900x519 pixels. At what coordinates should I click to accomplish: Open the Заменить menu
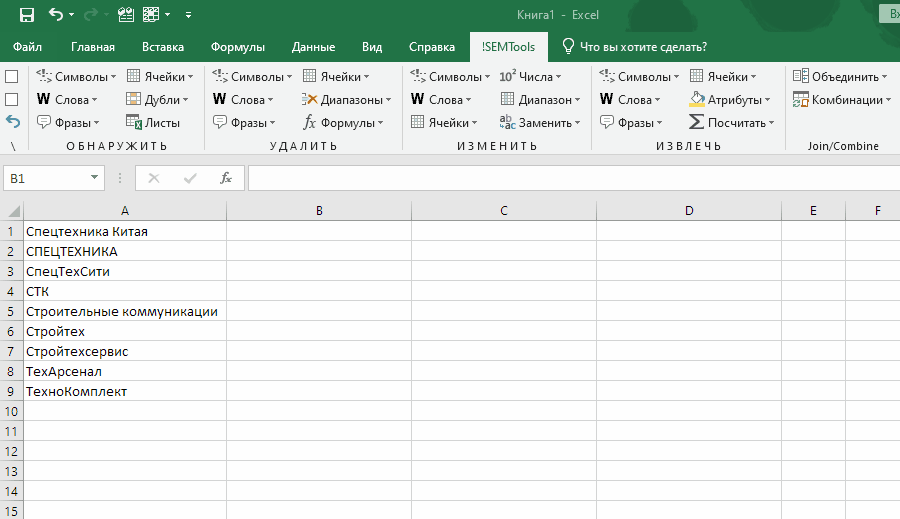click(x=540, y=122)
